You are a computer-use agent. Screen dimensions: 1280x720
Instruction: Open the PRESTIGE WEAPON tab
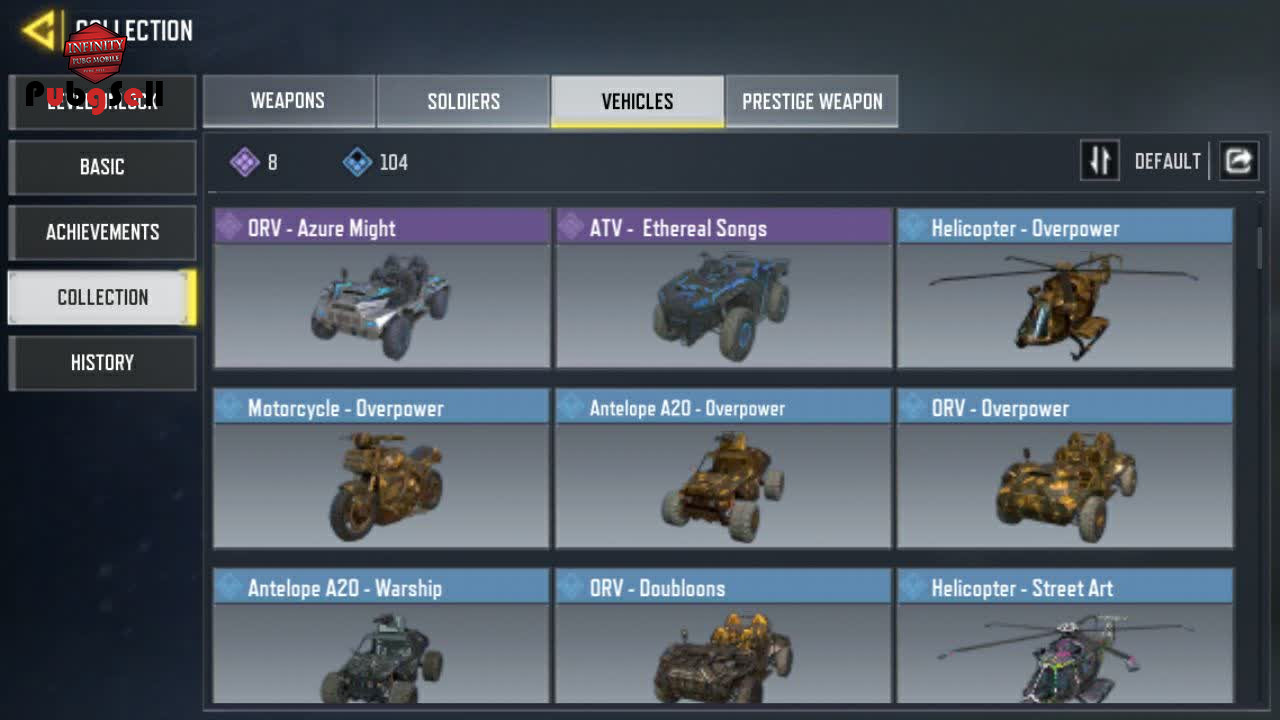[812, 101]
